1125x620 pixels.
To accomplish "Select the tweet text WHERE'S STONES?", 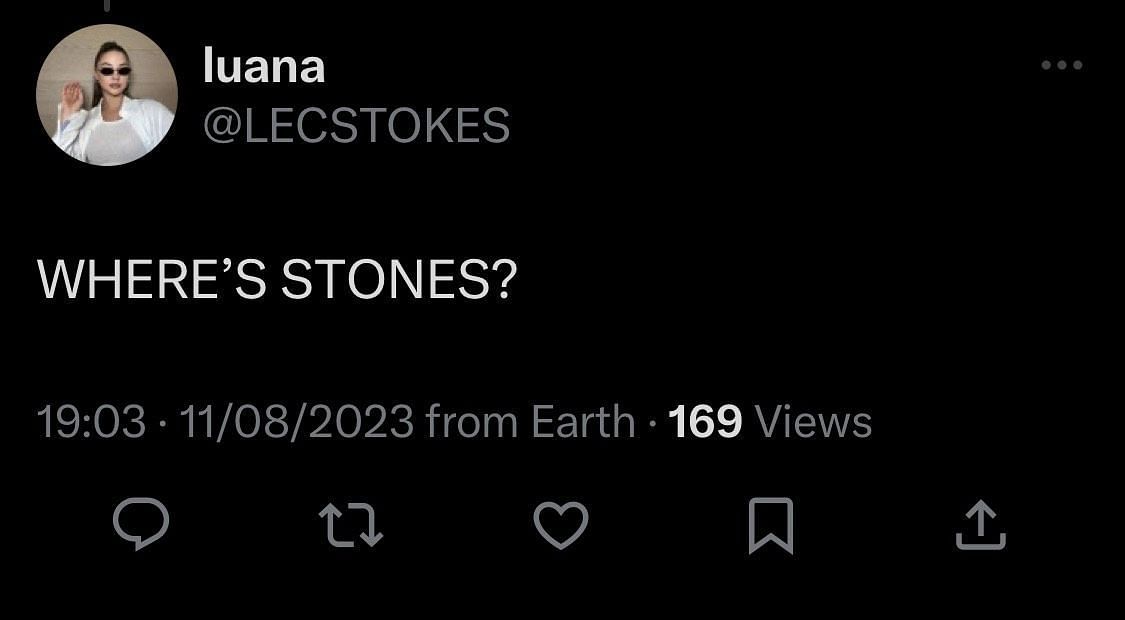I will coord(277,280).
